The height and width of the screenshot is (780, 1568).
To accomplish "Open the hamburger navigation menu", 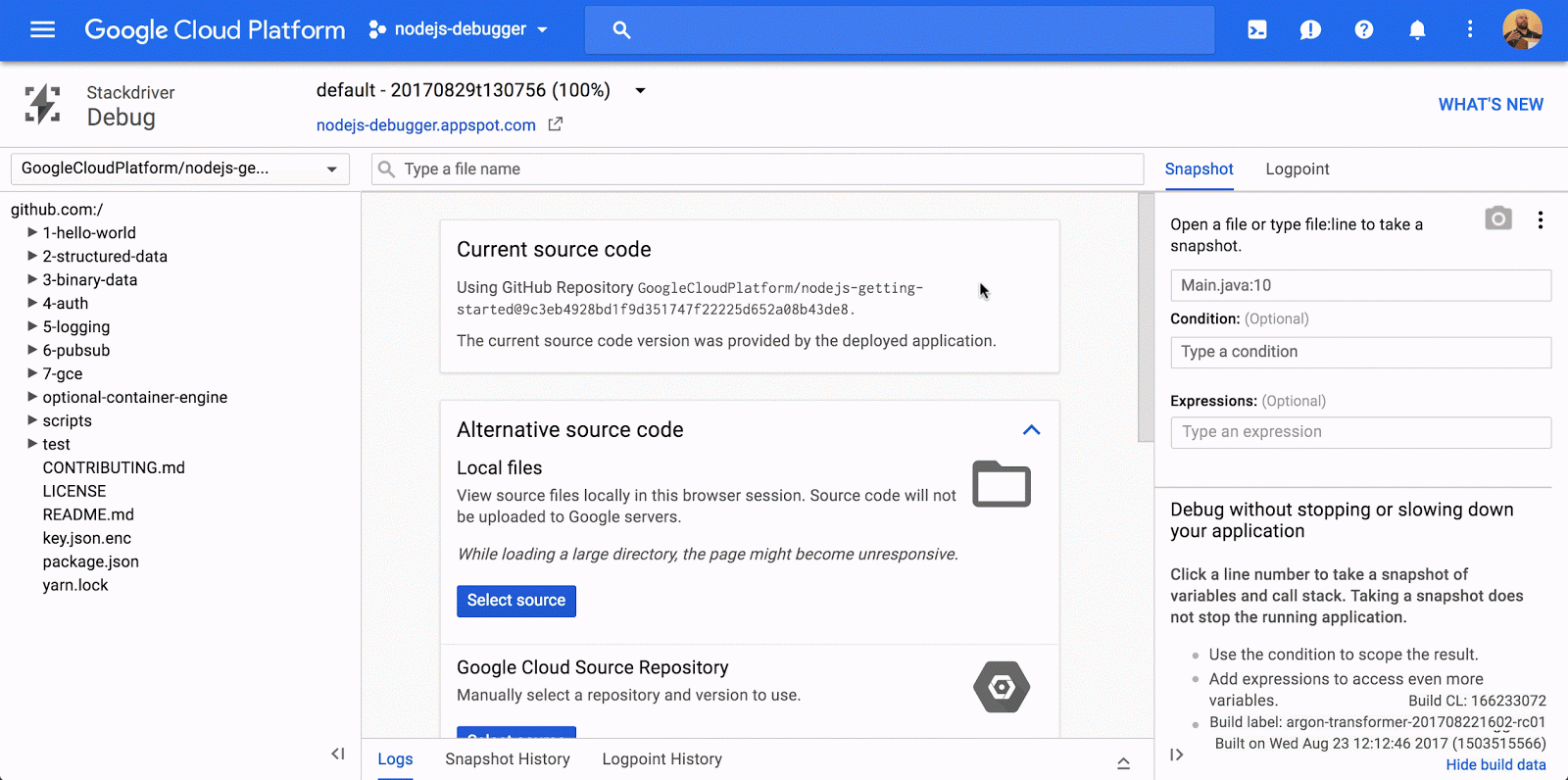I will (42, 29).
